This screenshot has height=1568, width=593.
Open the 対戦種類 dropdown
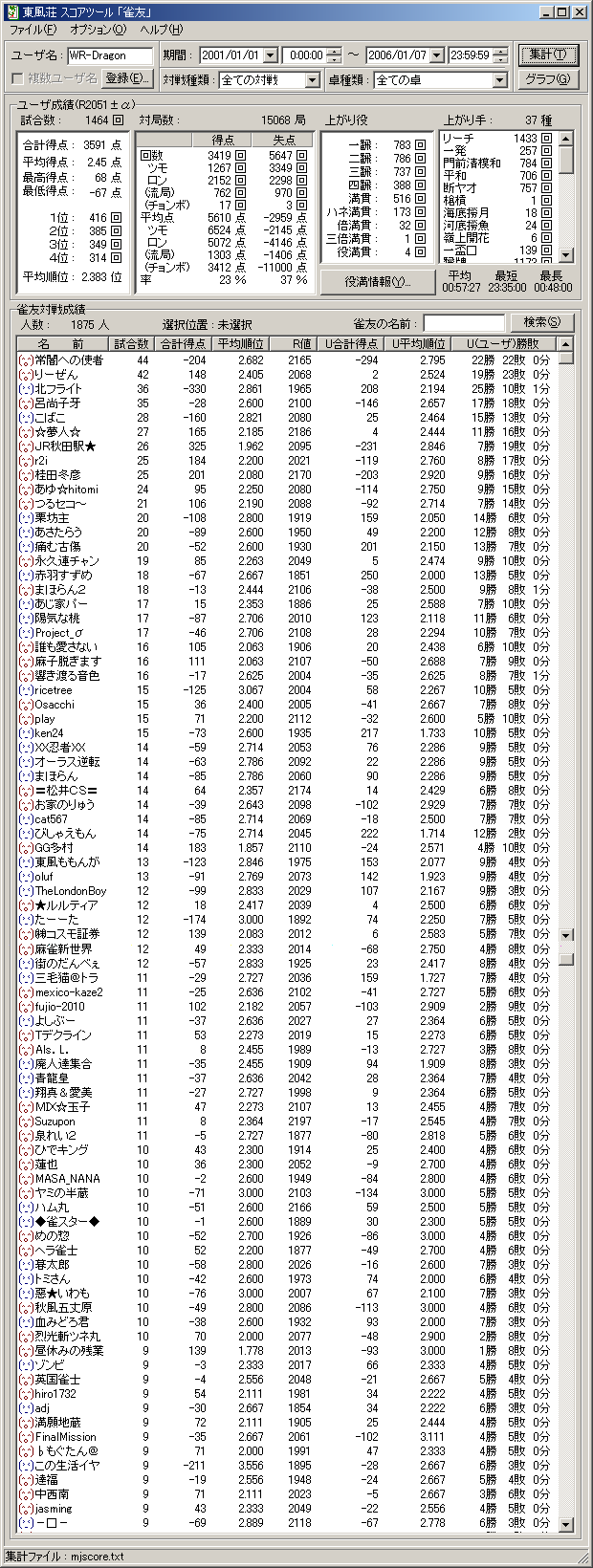point(313,80)
